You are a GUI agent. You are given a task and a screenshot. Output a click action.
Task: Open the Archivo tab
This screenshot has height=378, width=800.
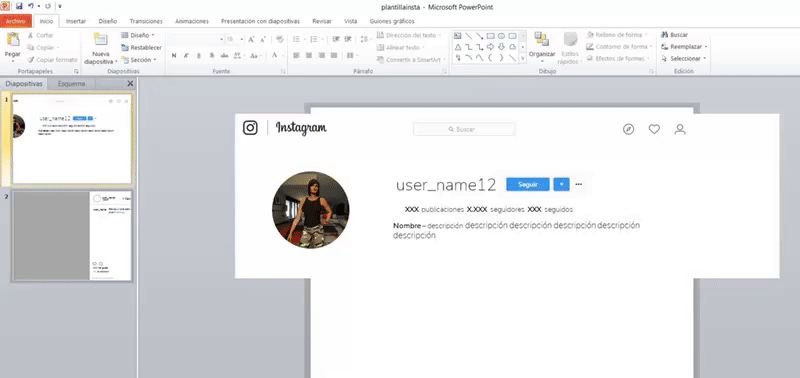(x=16, y=21)
